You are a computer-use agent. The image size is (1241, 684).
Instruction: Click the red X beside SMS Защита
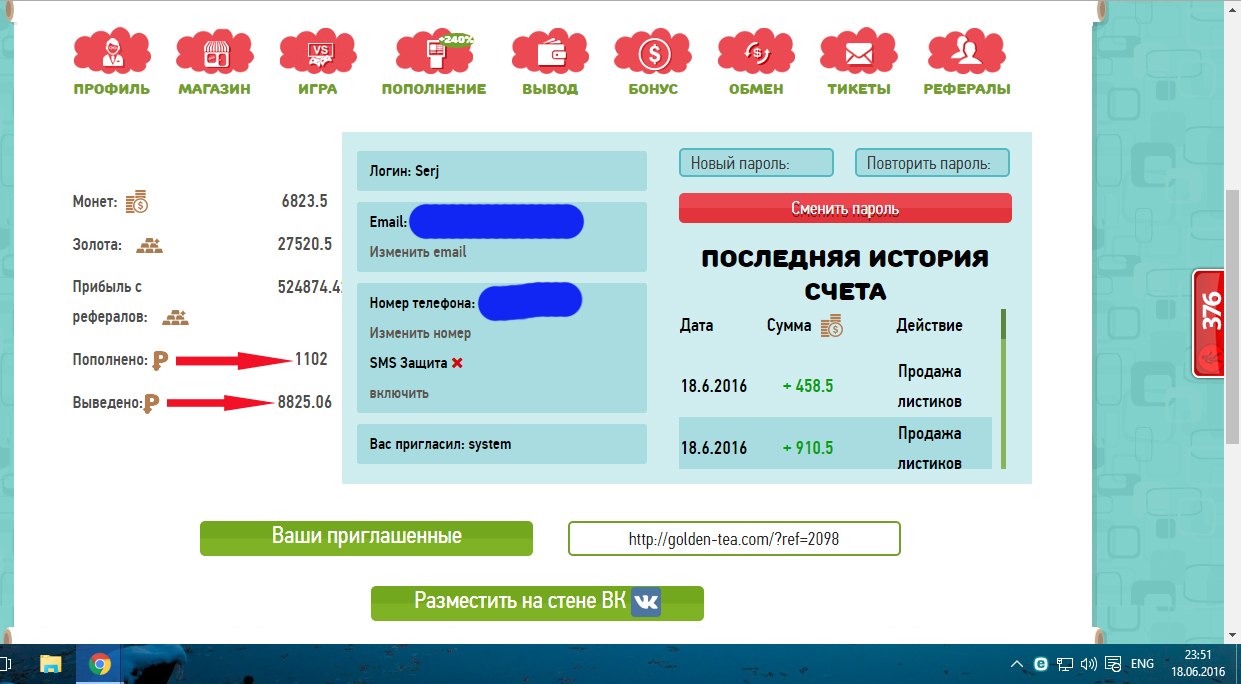click(x=457, y=363)
